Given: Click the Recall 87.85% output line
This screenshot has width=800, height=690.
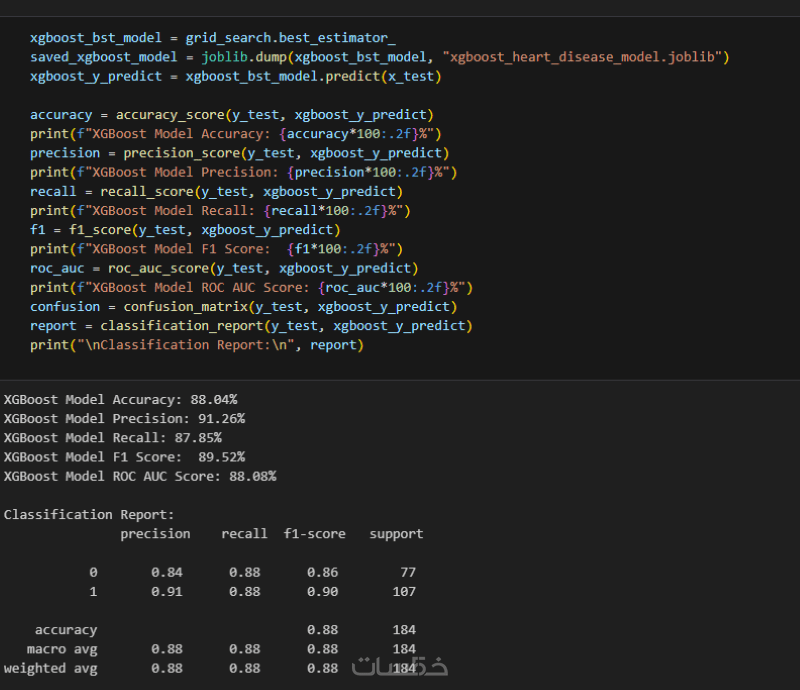Looking at the screenshot, I should click(112, 437).
